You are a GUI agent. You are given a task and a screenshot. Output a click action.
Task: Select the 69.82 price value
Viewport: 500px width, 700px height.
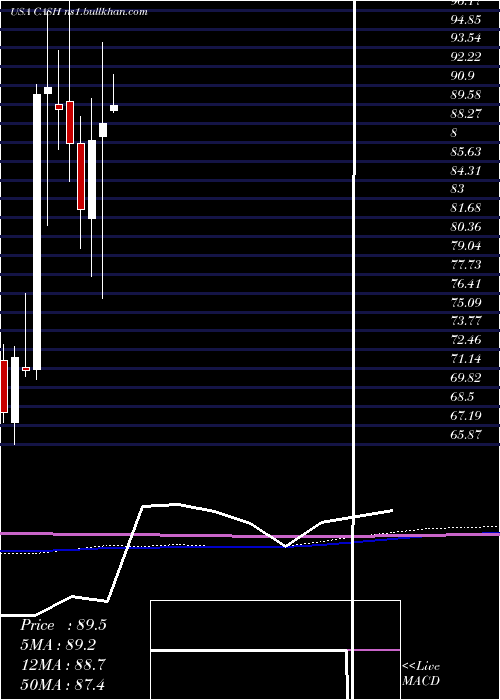point(466,378)
